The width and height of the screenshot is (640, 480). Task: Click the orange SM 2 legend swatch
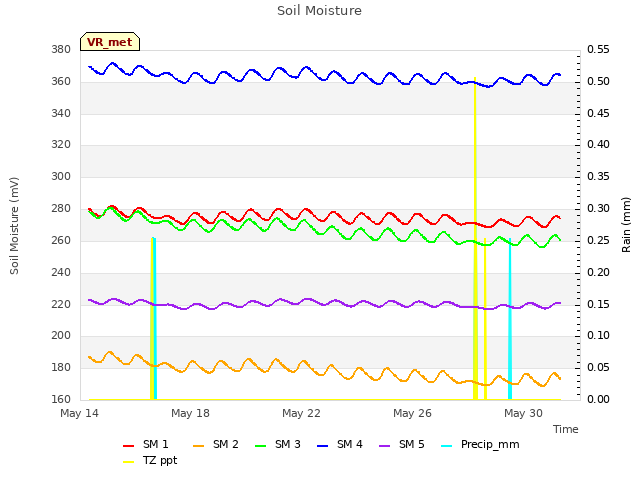click(x=199, y=446)
